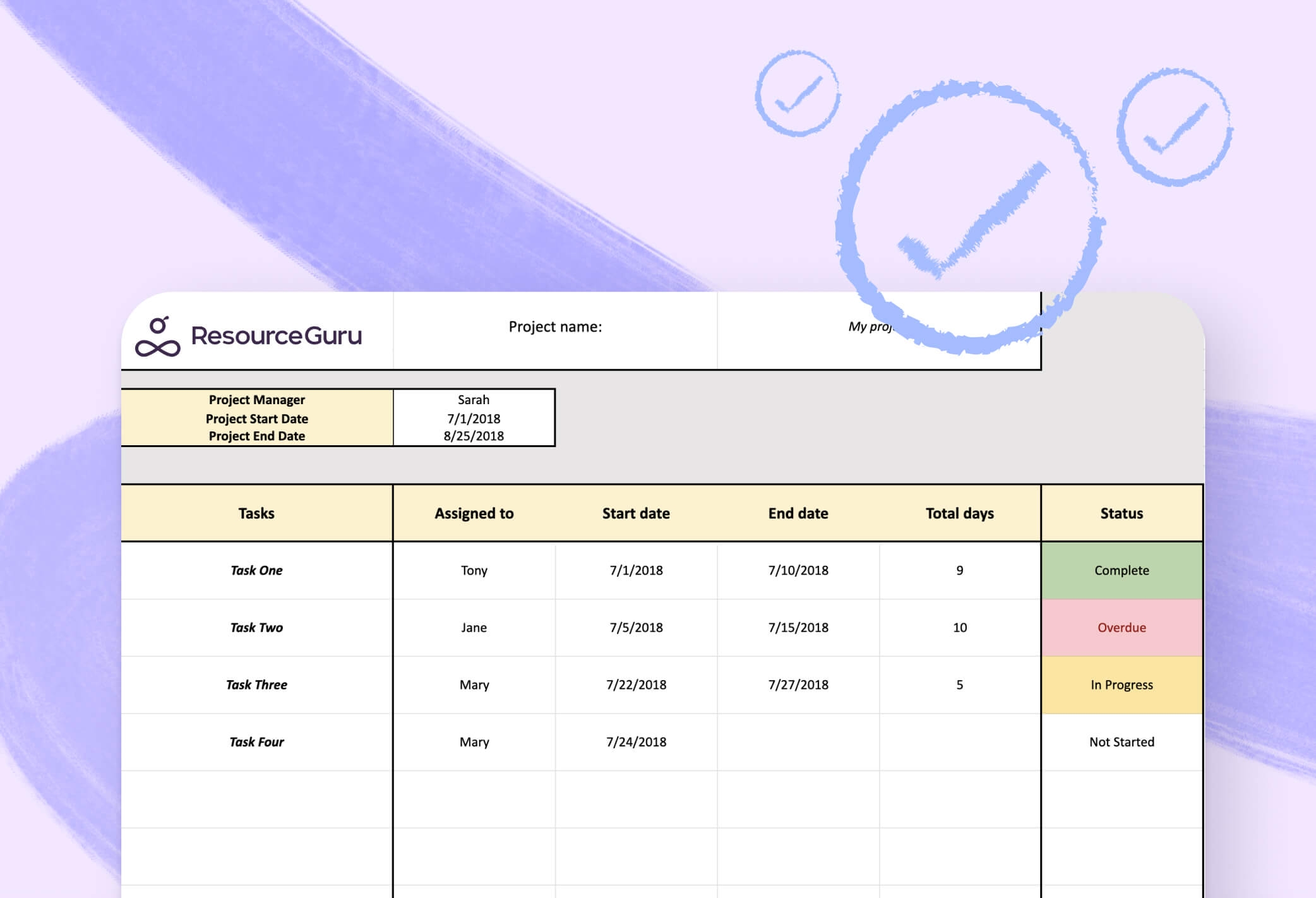
Task: Select the yellow In Progress status cell
Action: [x=1122, y=685]
